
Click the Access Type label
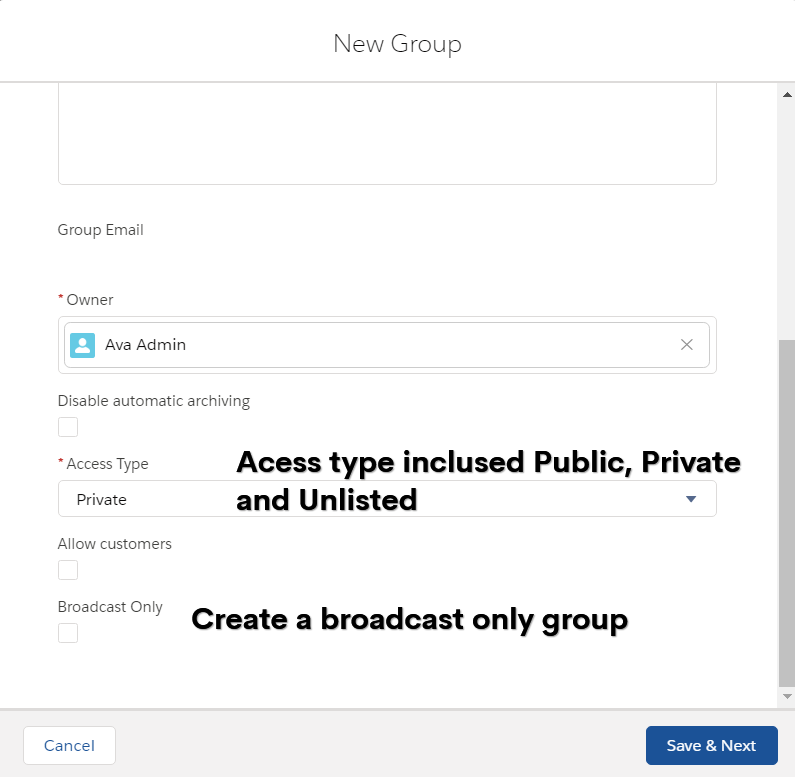point(107,464)
